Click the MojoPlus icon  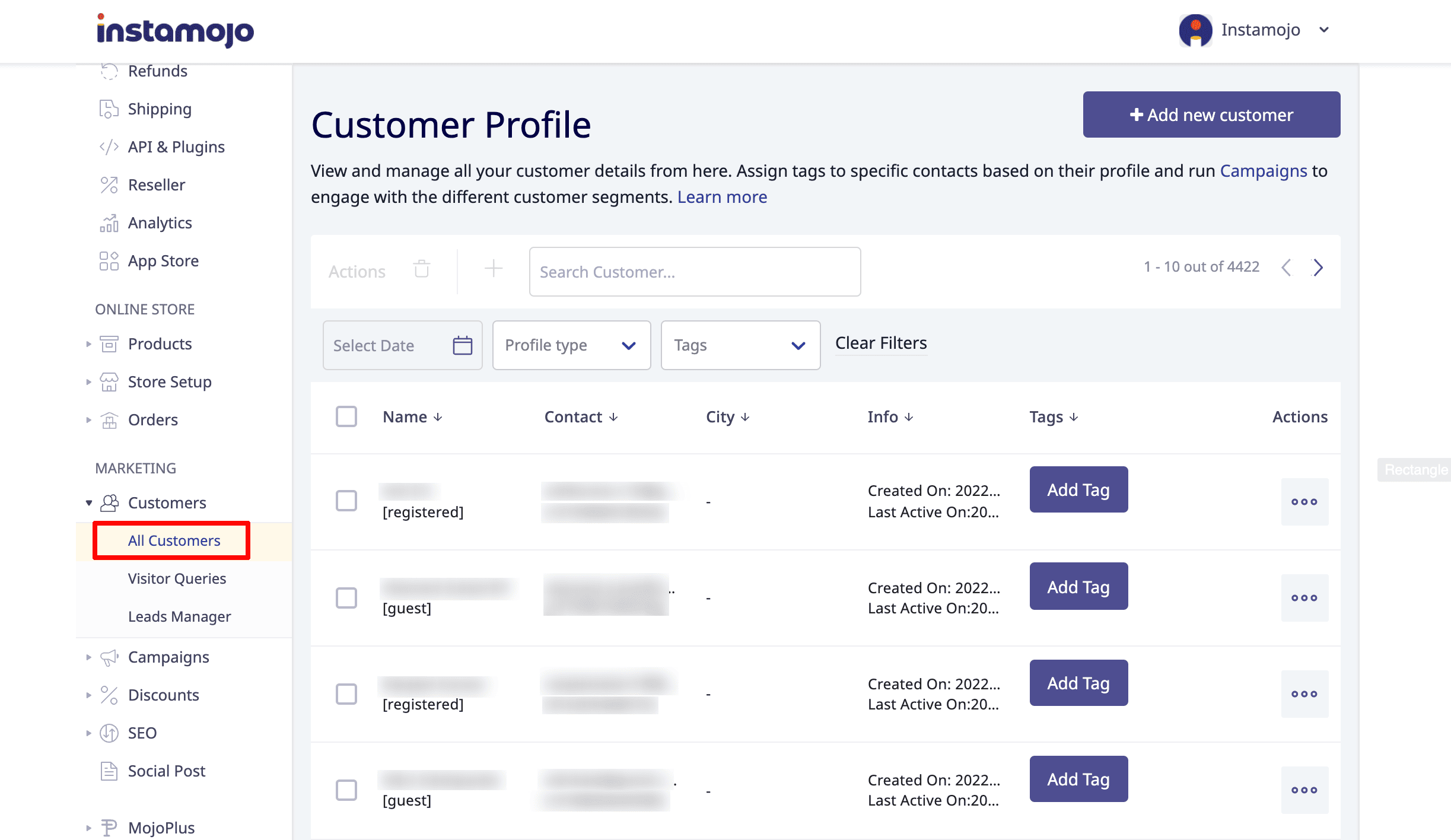(109, 828)
